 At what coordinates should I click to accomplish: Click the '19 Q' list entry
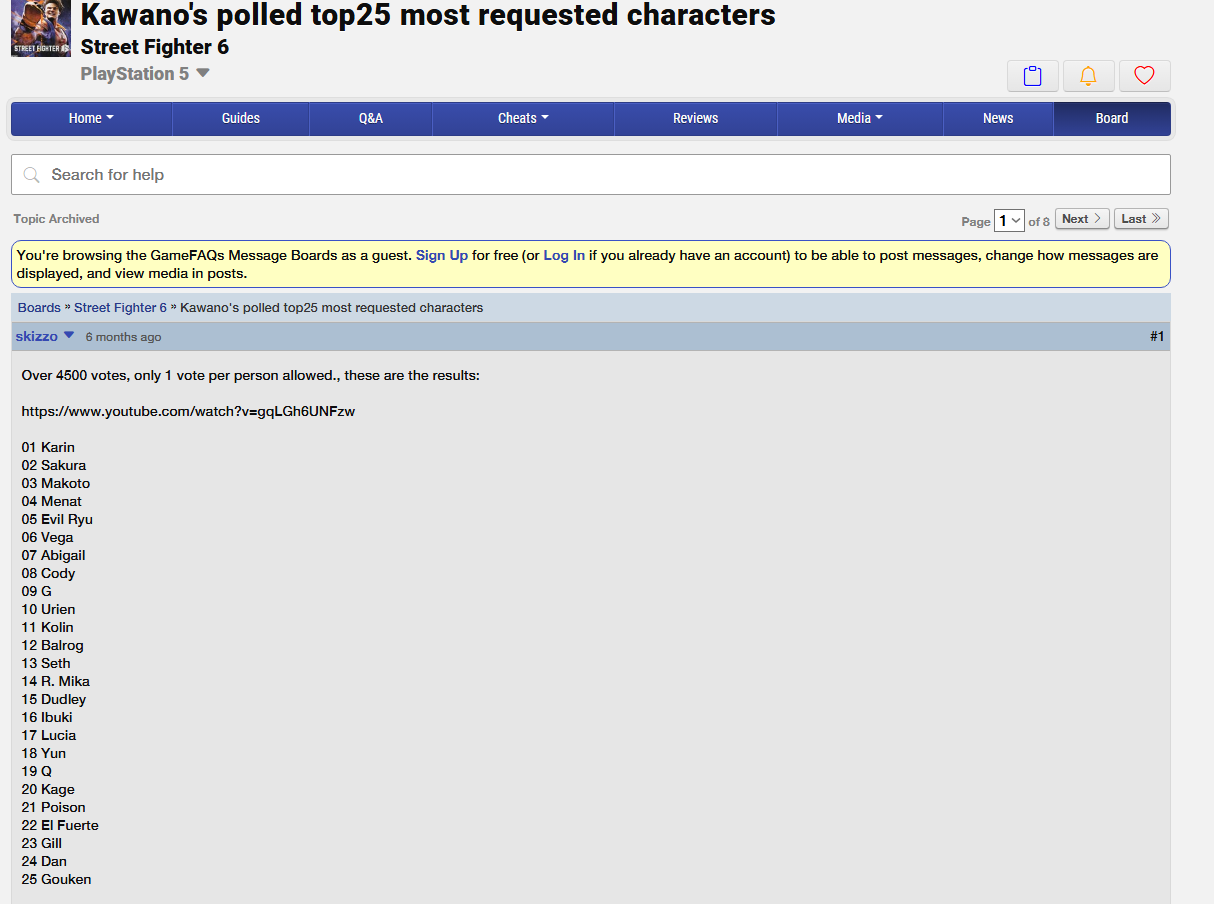[36, 771]
